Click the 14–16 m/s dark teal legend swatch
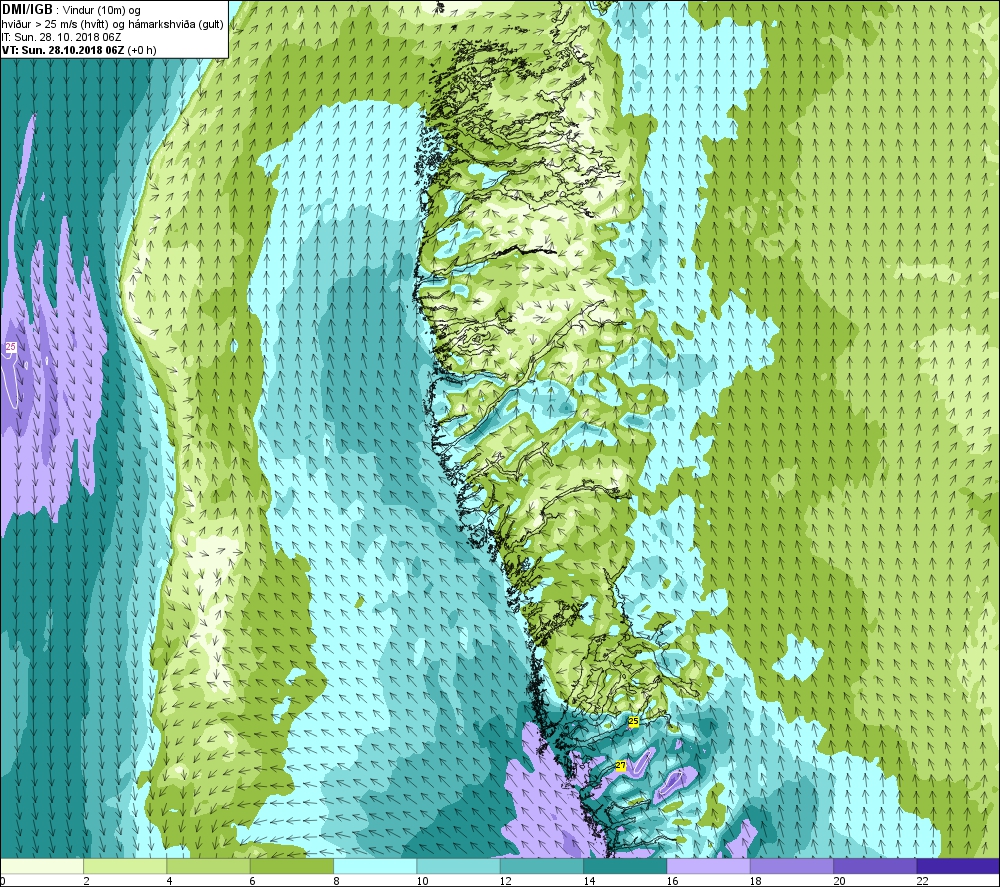Image resolution: width=1000 pixels, height=887 pixels. (x=625, y=866)
